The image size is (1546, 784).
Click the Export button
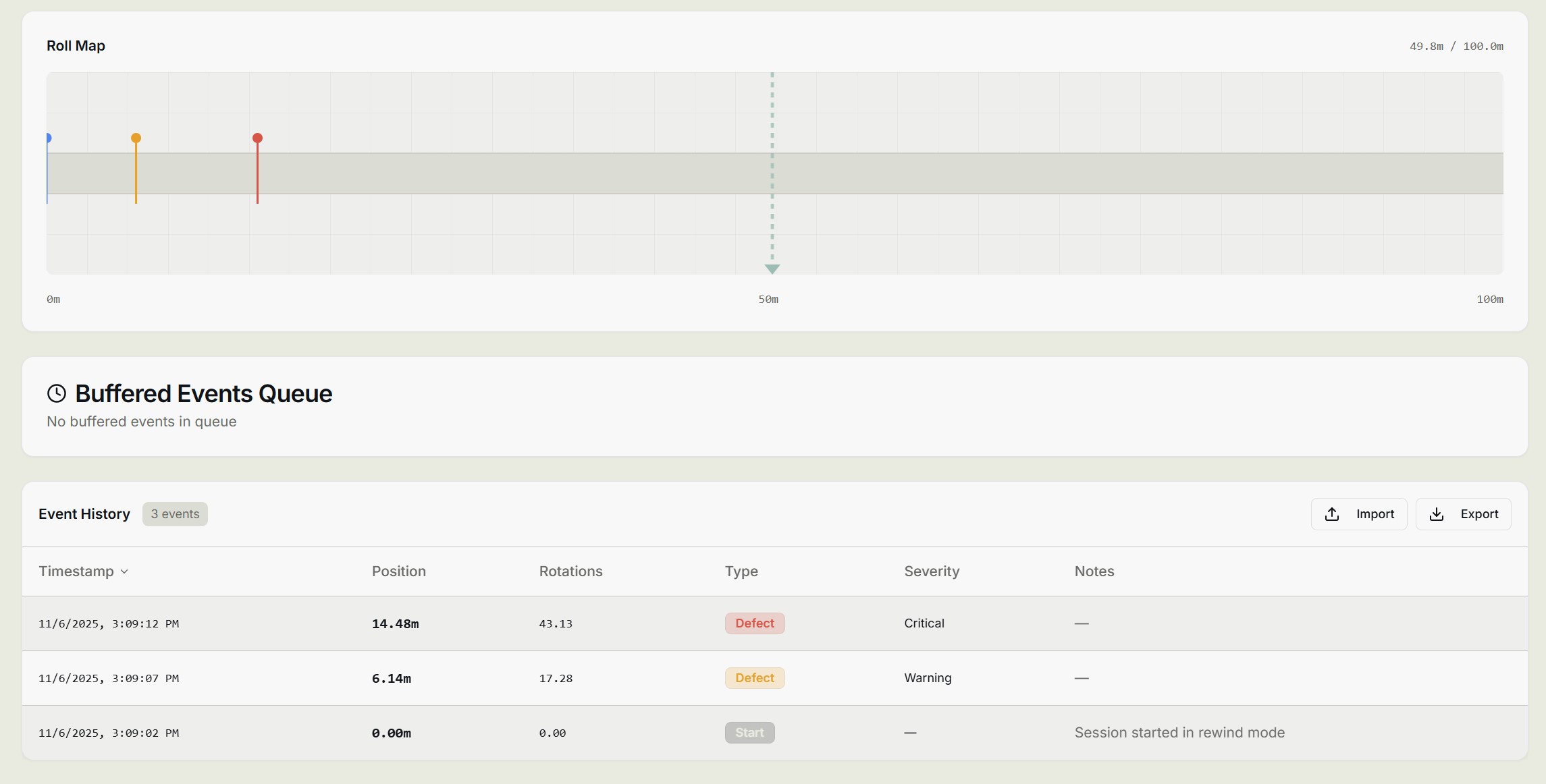click(x=1464, y=514)
